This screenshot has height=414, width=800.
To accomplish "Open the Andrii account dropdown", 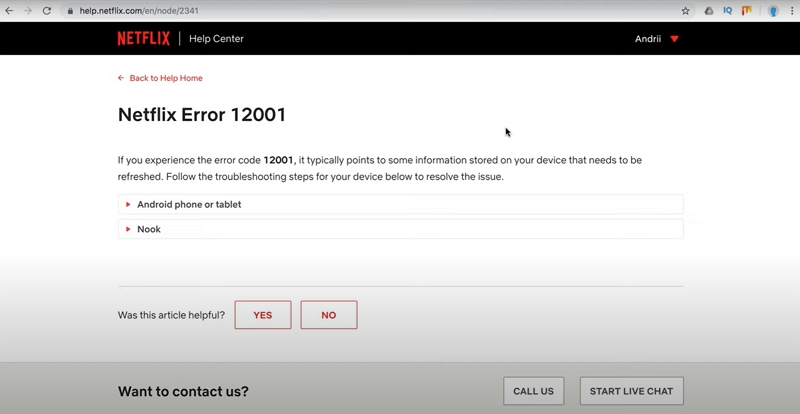I will (657, 39).
